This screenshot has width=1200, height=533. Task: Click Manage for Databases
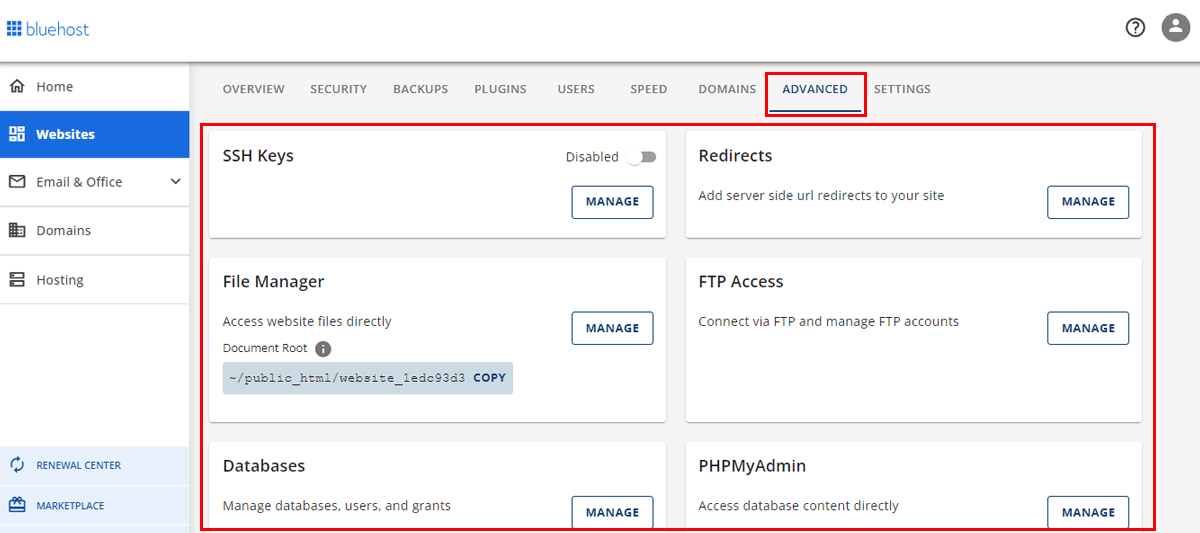click(x=612, y=512)
